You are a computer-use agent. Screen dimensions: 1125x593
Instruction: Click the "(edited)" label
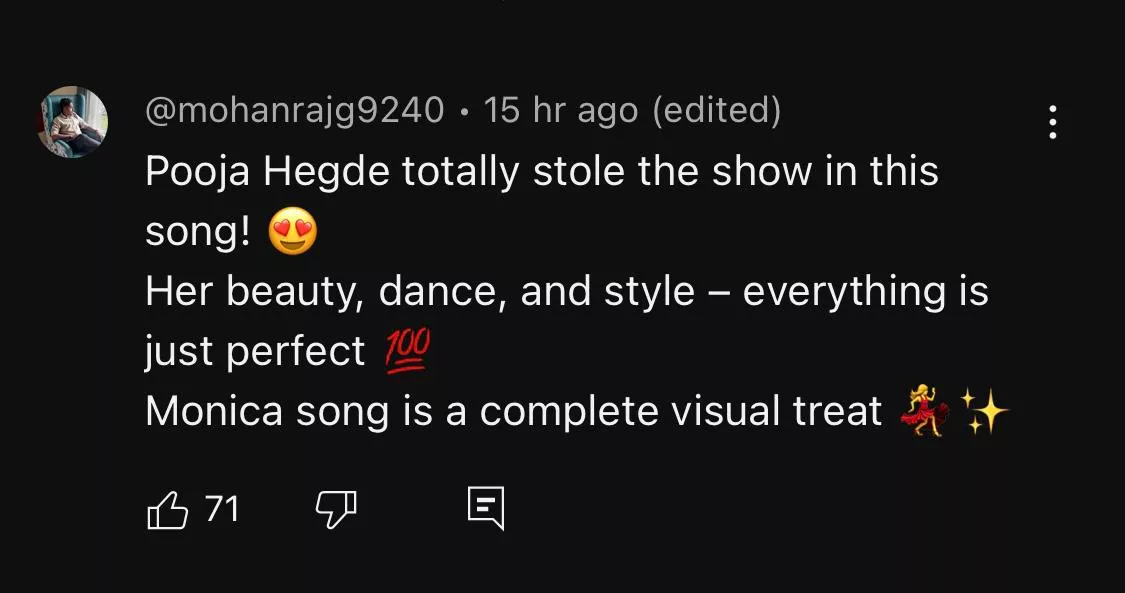coord(716,110)
